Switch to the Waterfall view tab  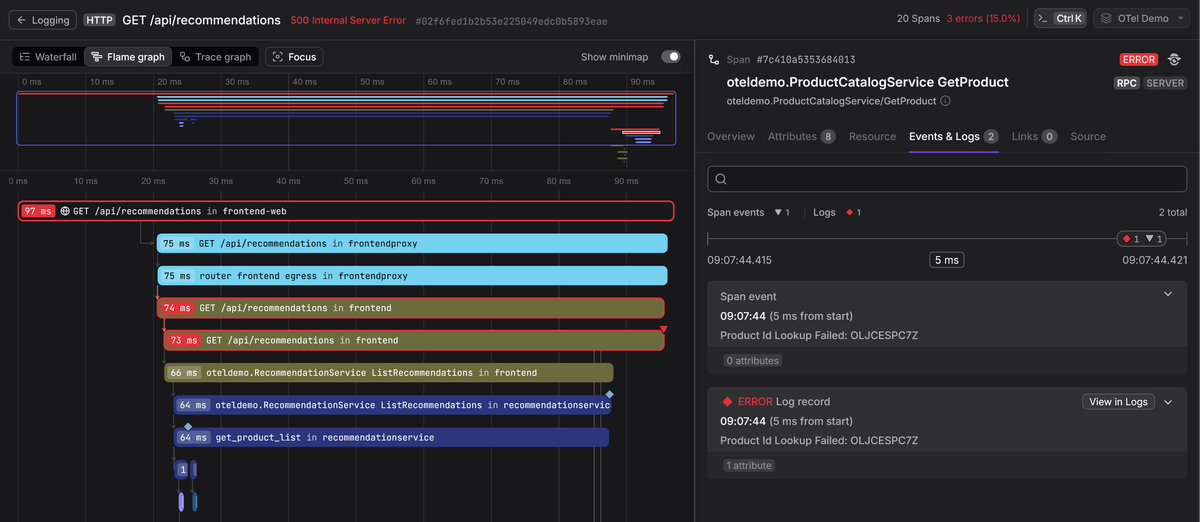click(x=48, y=57)
